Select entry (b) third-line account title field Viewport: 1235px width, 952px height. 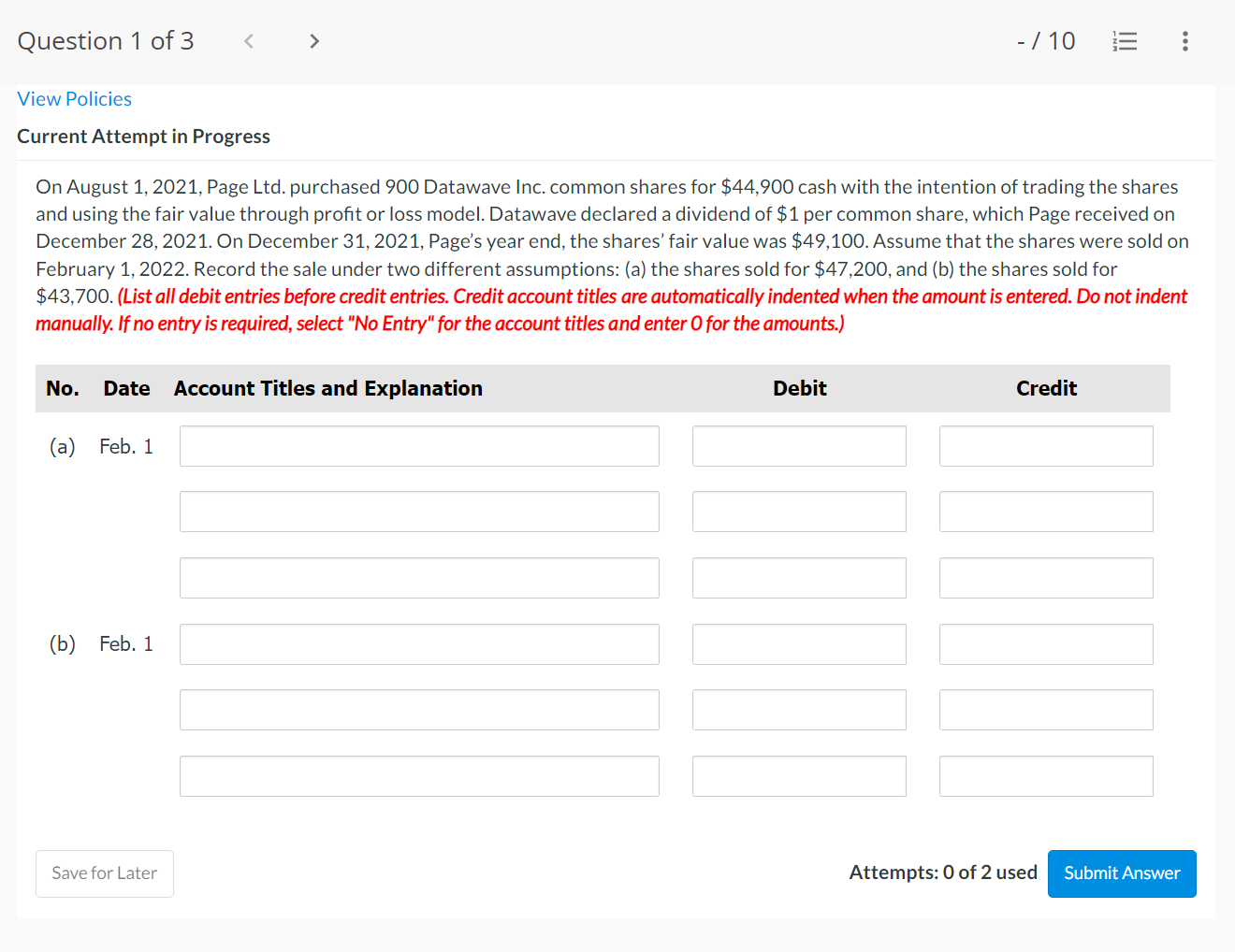coord(419,776)
